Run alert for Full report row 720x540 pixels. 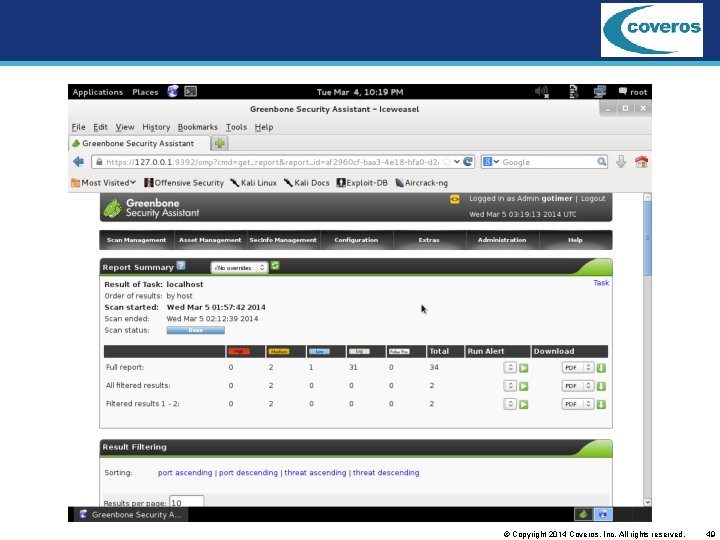pyautogui.click(x=523, y=368)
